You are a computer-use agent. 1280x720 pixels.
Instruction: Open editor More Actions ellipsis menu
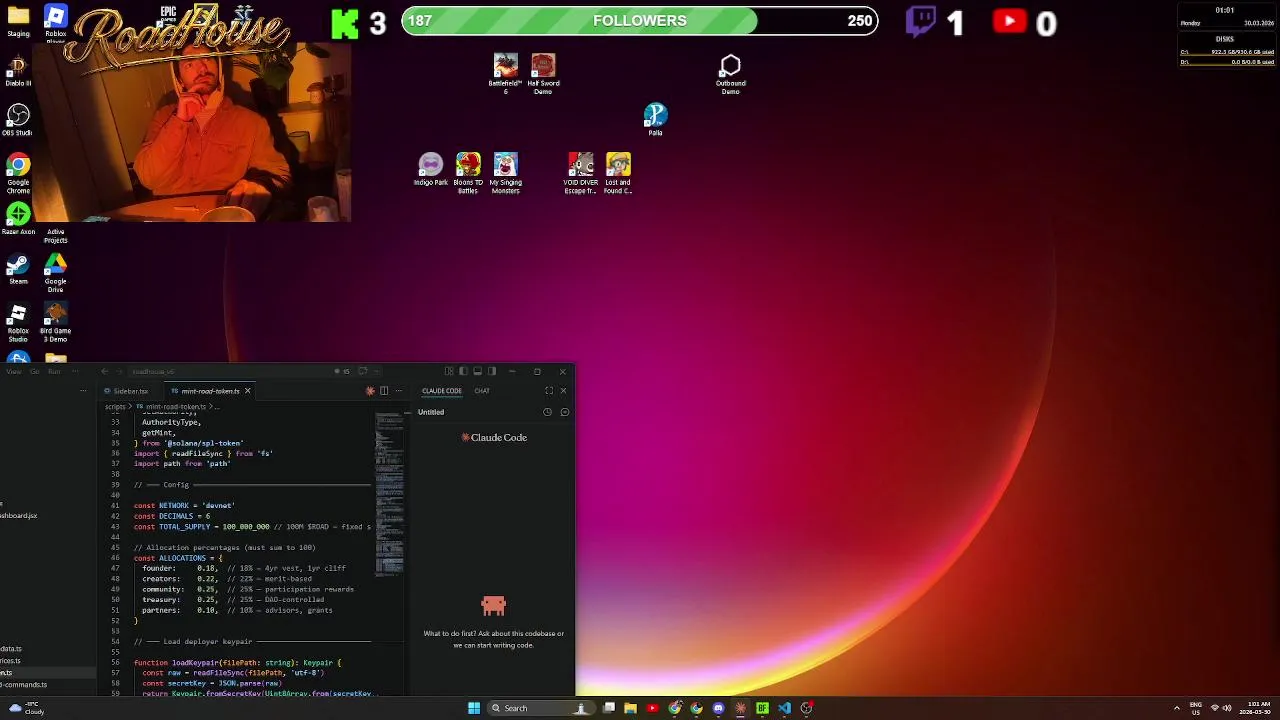click(x=399, y=391)
